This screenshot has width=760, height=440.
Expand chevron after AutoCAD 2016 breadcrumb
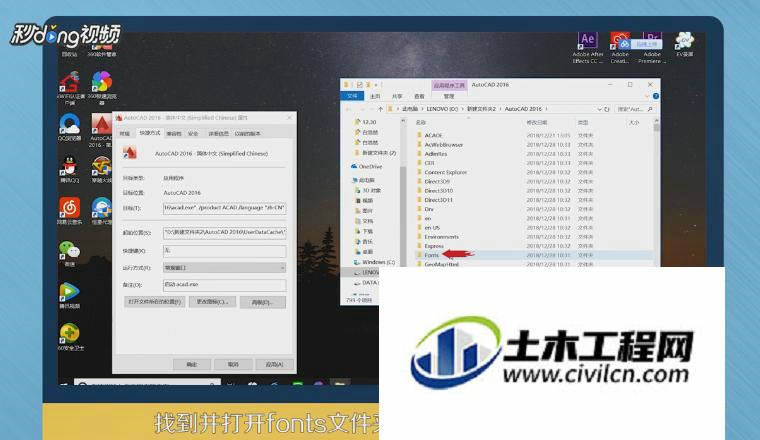(x=546, y=109)
